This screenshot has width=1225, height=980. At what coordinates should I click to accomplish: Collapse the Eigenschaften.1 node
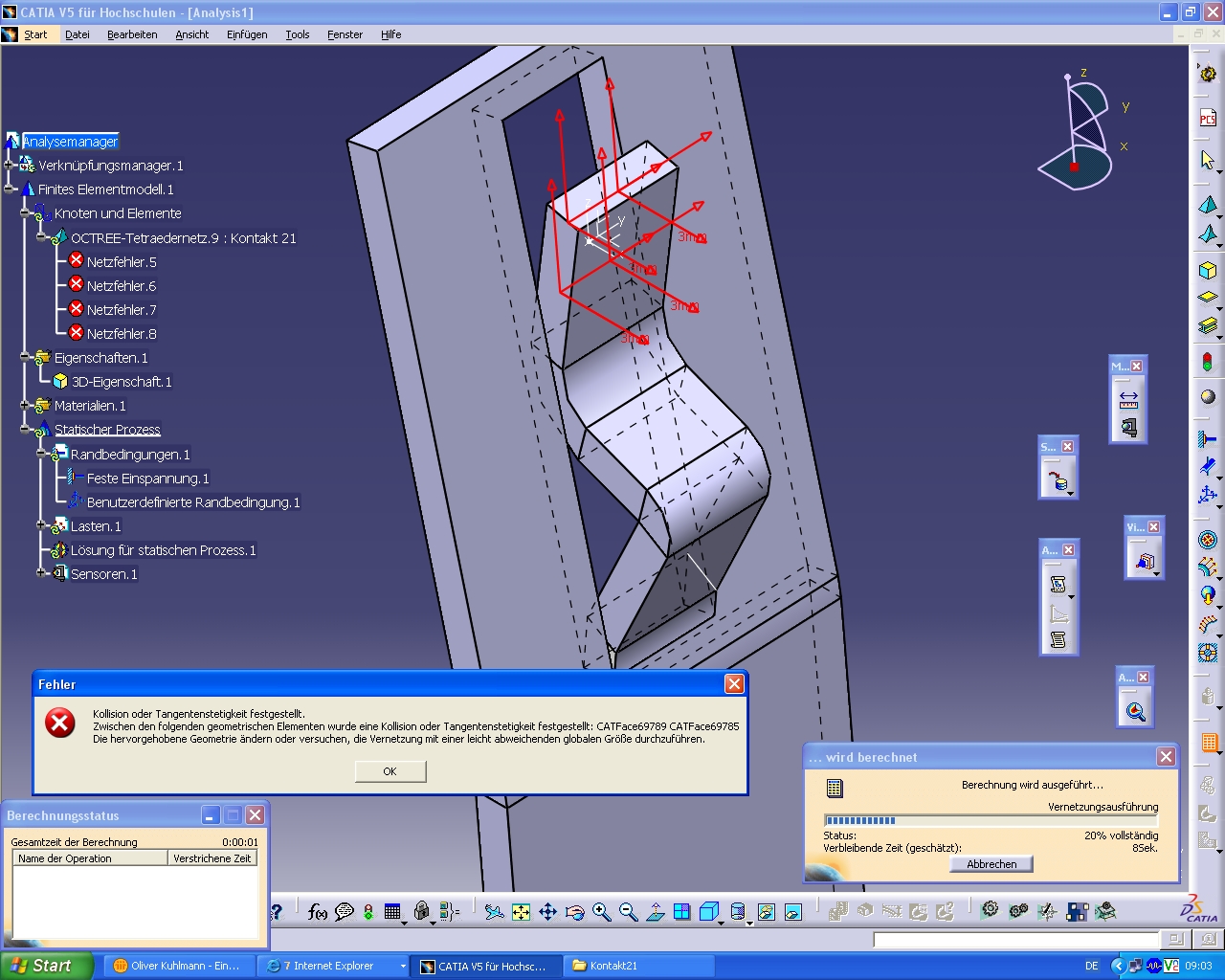pos(27,358)
